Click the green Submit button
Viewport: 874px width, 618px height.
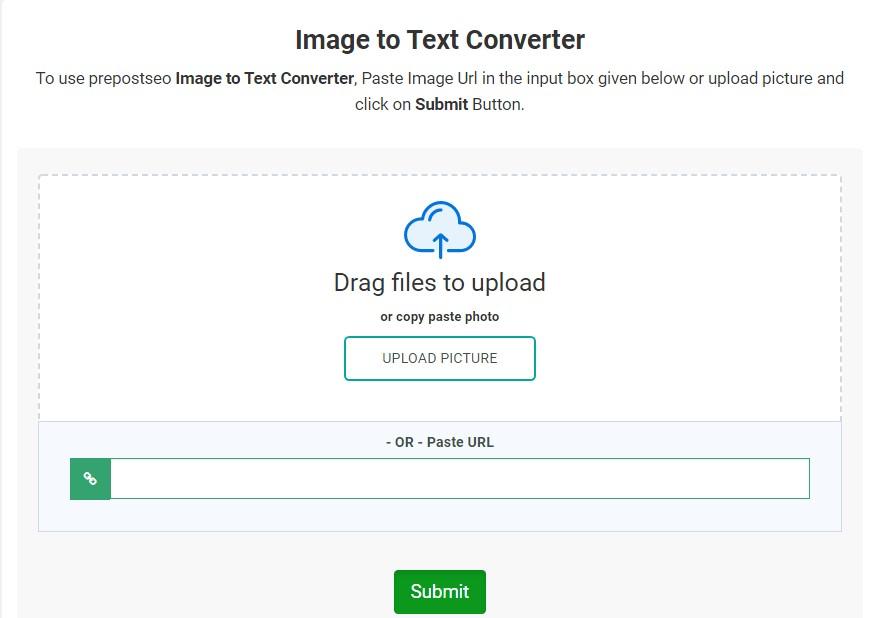pyautogui.click(x=440, y=592)
